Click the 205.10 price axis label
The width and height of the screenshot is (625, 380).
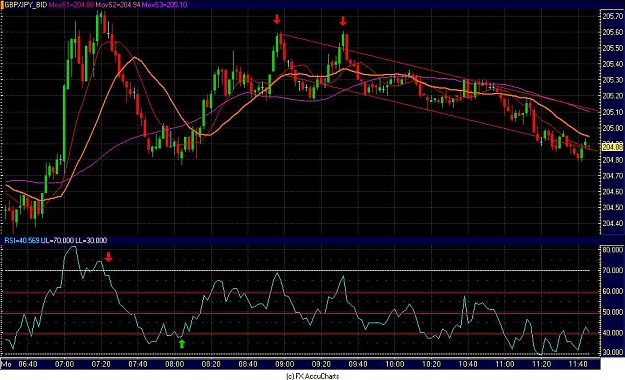click(612, 112)
